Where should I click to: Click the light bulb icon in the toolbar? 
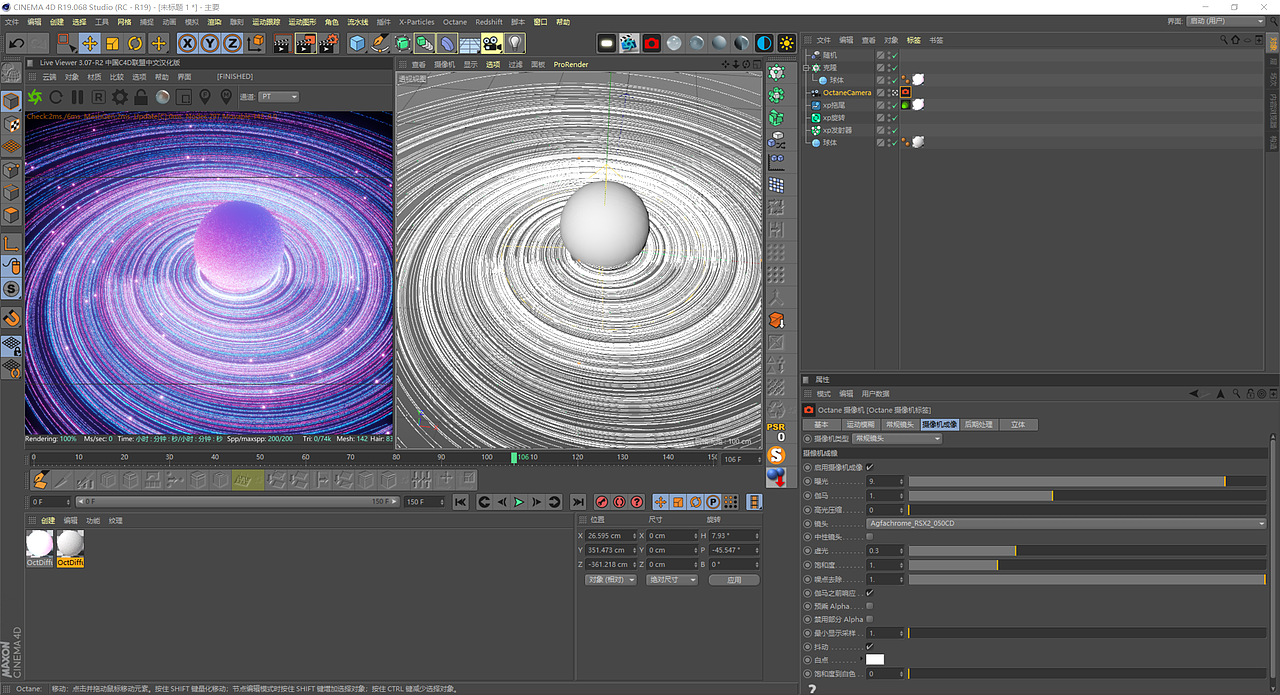pos(515,43)
